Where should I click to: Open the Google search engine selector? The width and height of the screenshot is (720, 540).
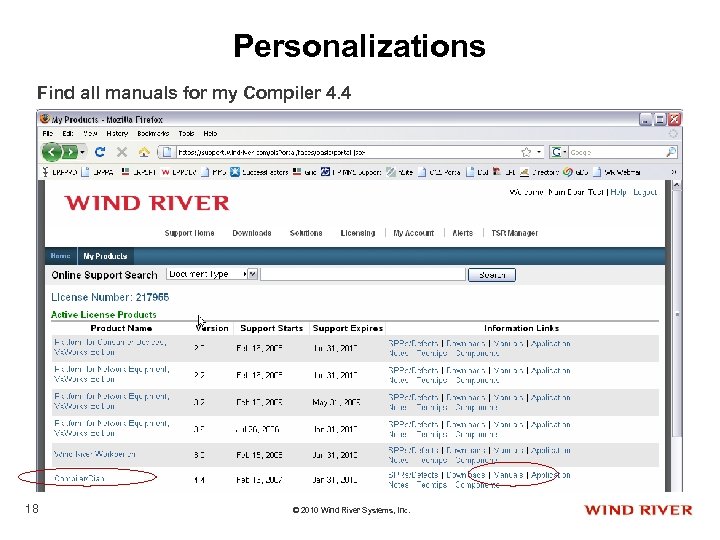click(559, 152)
